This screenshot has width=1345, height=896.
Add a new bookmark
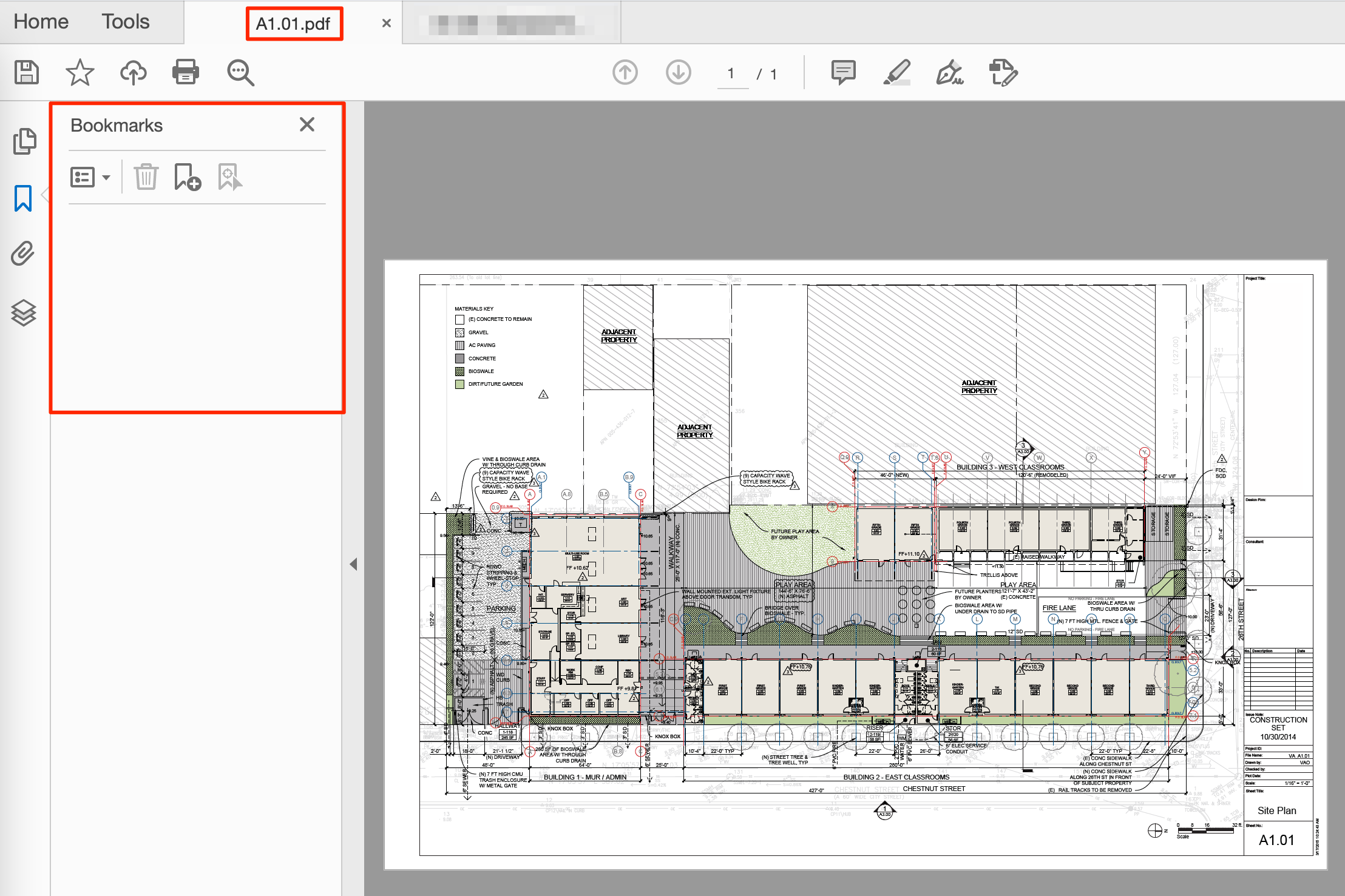pyautogui.click(x=187, y=177)
